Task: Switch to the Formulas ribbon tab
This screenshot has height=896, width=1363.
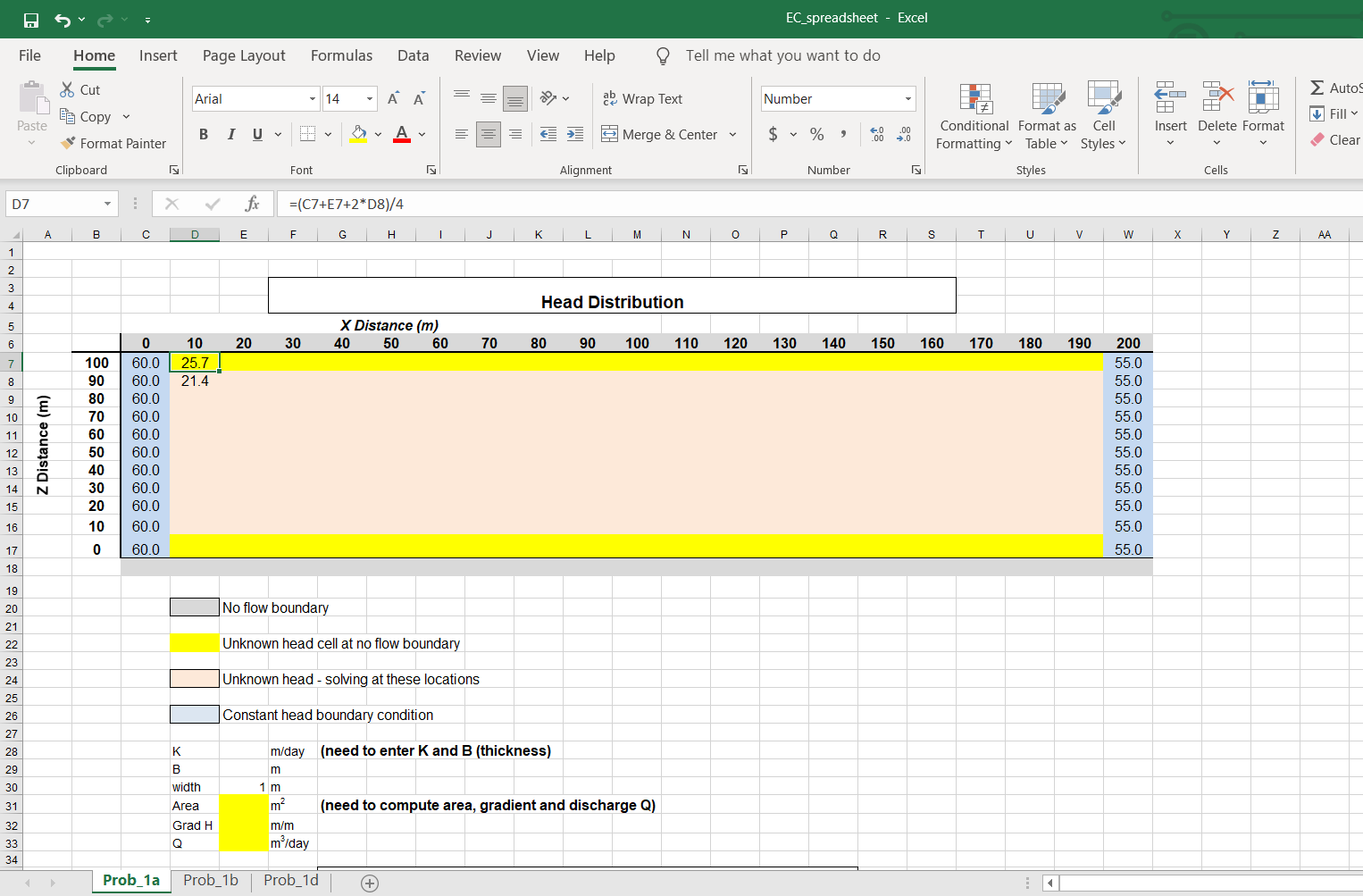Action: [341, 55]
